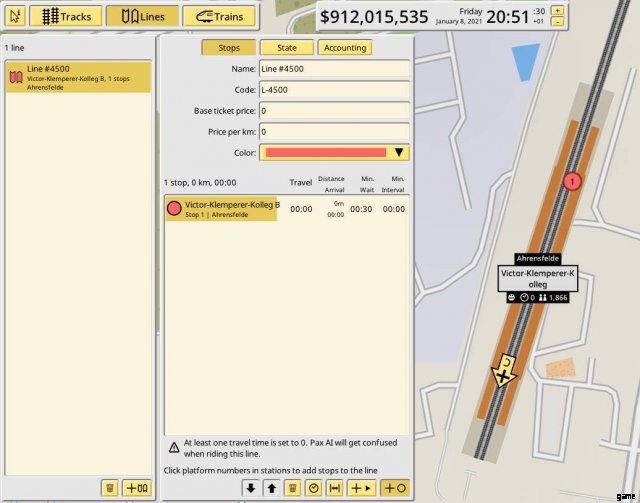Add a new line button
Image resolution: width=640 pixels, height=503 pixels.
point(136,488)
